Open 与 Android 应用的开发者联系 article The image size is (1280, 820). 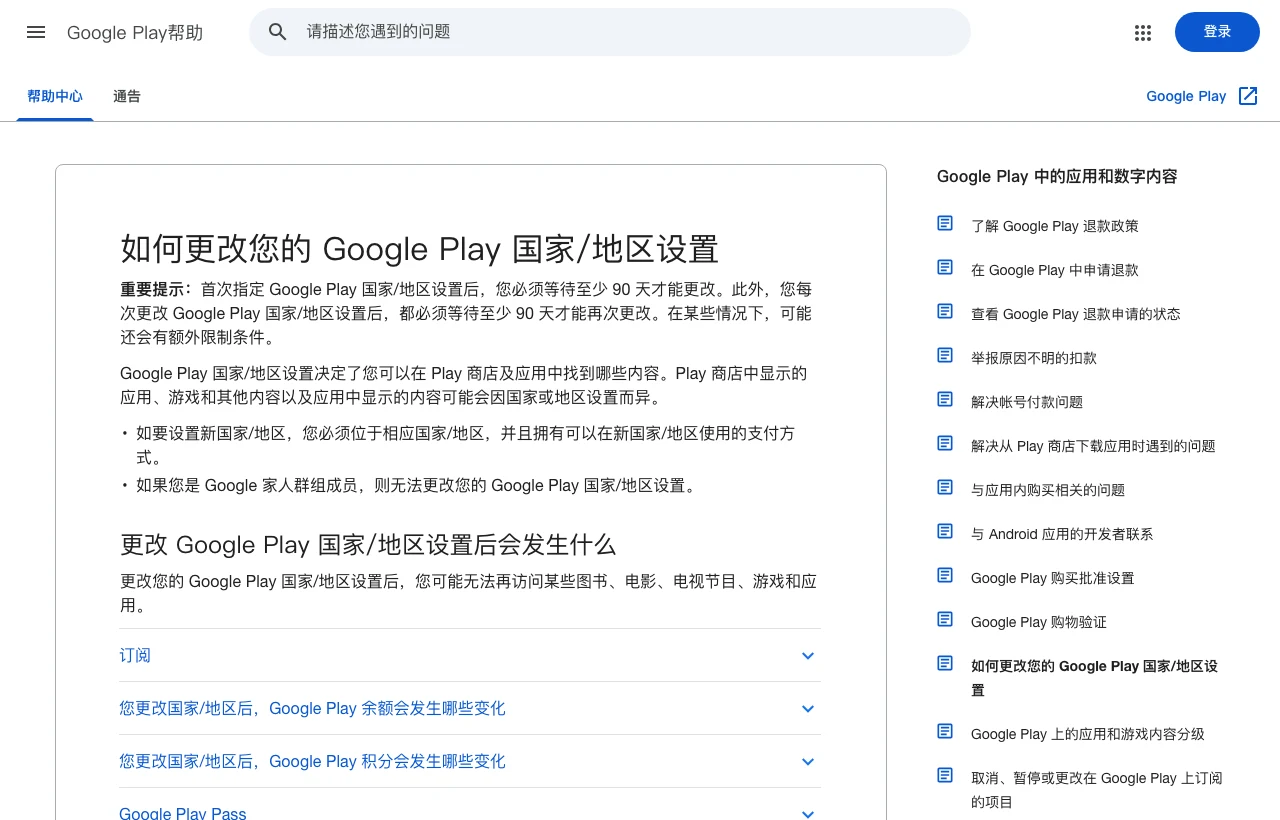pyautogui.click(x=1062, y=534)
